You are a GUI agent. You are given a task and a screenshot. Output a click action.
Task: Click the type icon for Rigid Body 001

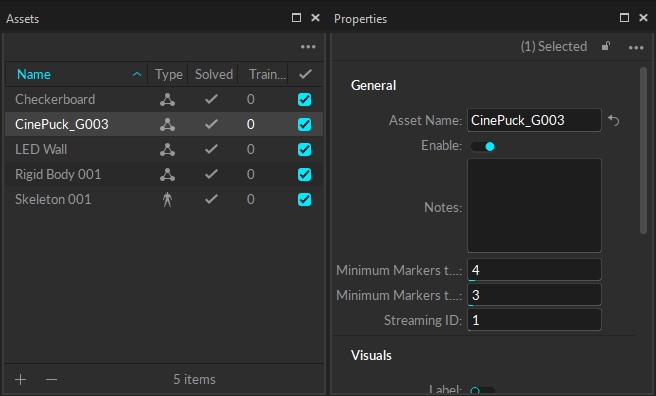167,174
